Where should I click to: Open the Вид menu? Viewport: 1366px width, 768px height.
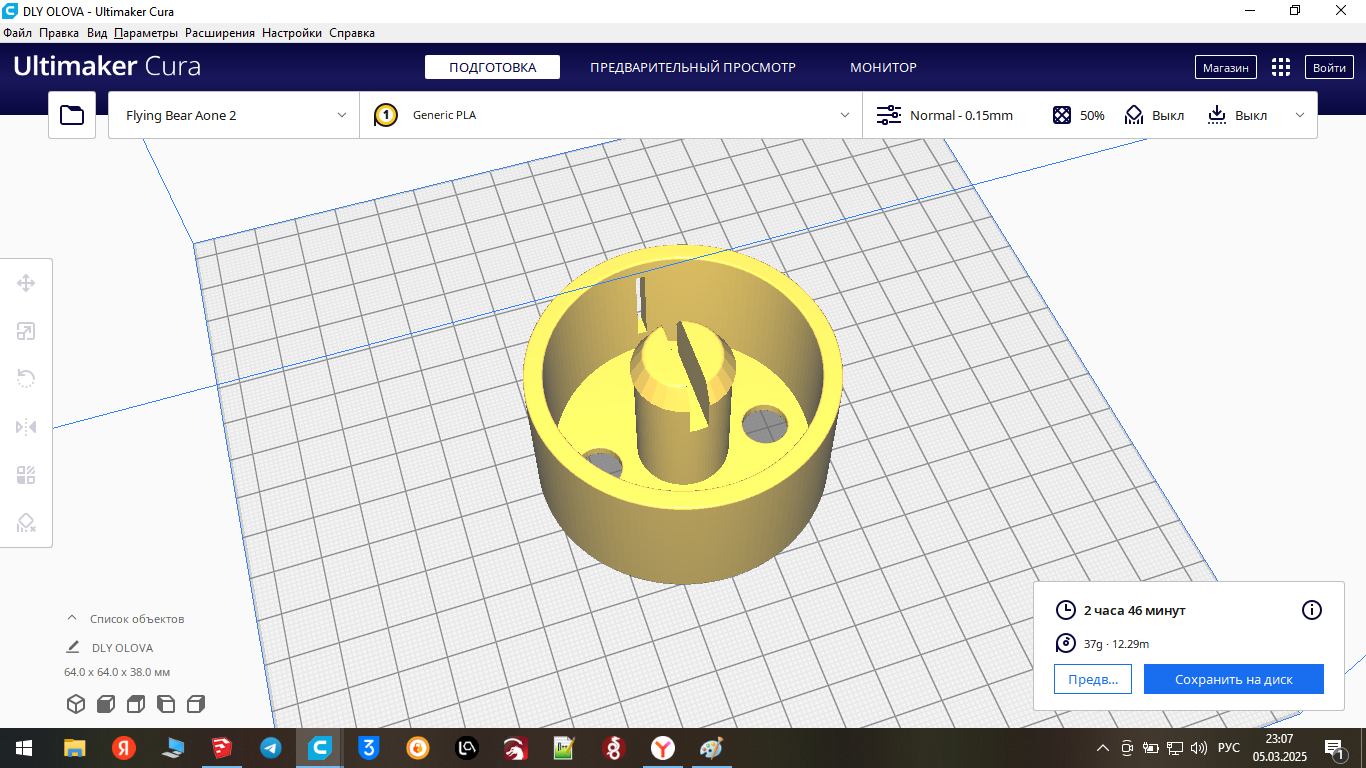pos(97,33)
